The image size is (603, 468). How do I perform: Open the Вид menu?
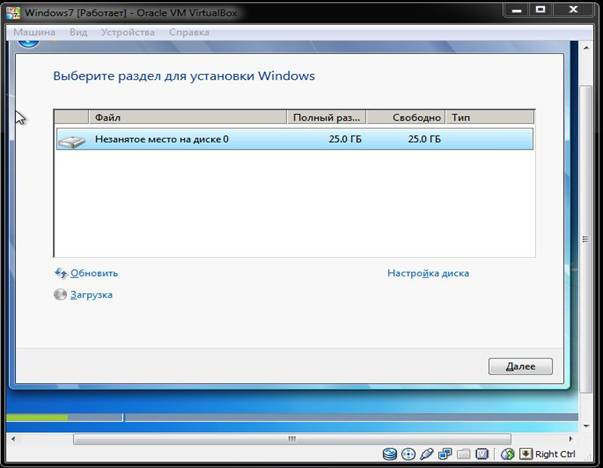coord(78,32)
